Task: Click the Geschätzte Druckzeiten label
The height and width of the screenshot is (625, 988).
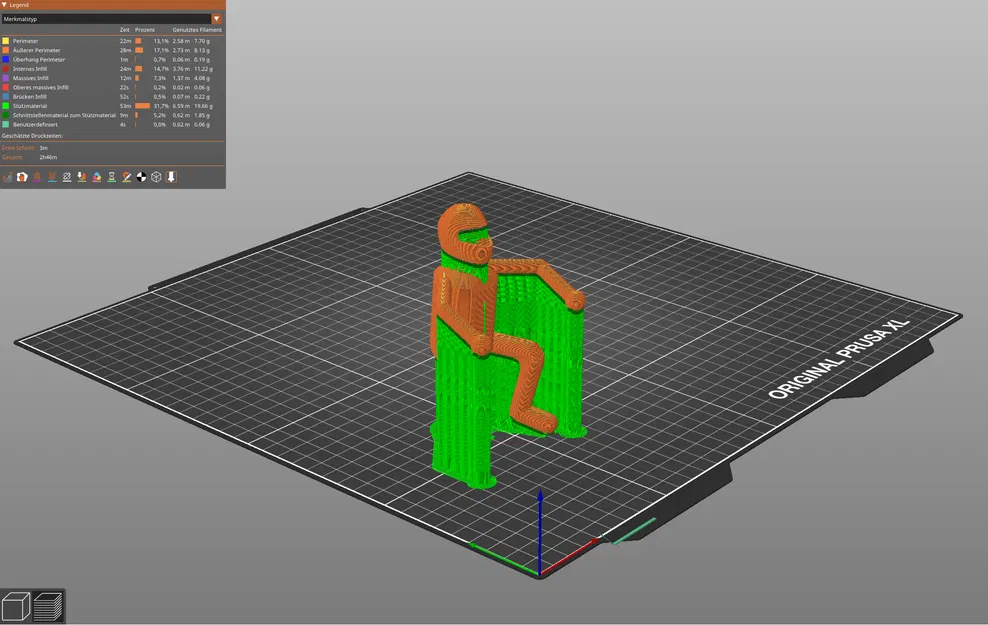Action: coord(33,135)
